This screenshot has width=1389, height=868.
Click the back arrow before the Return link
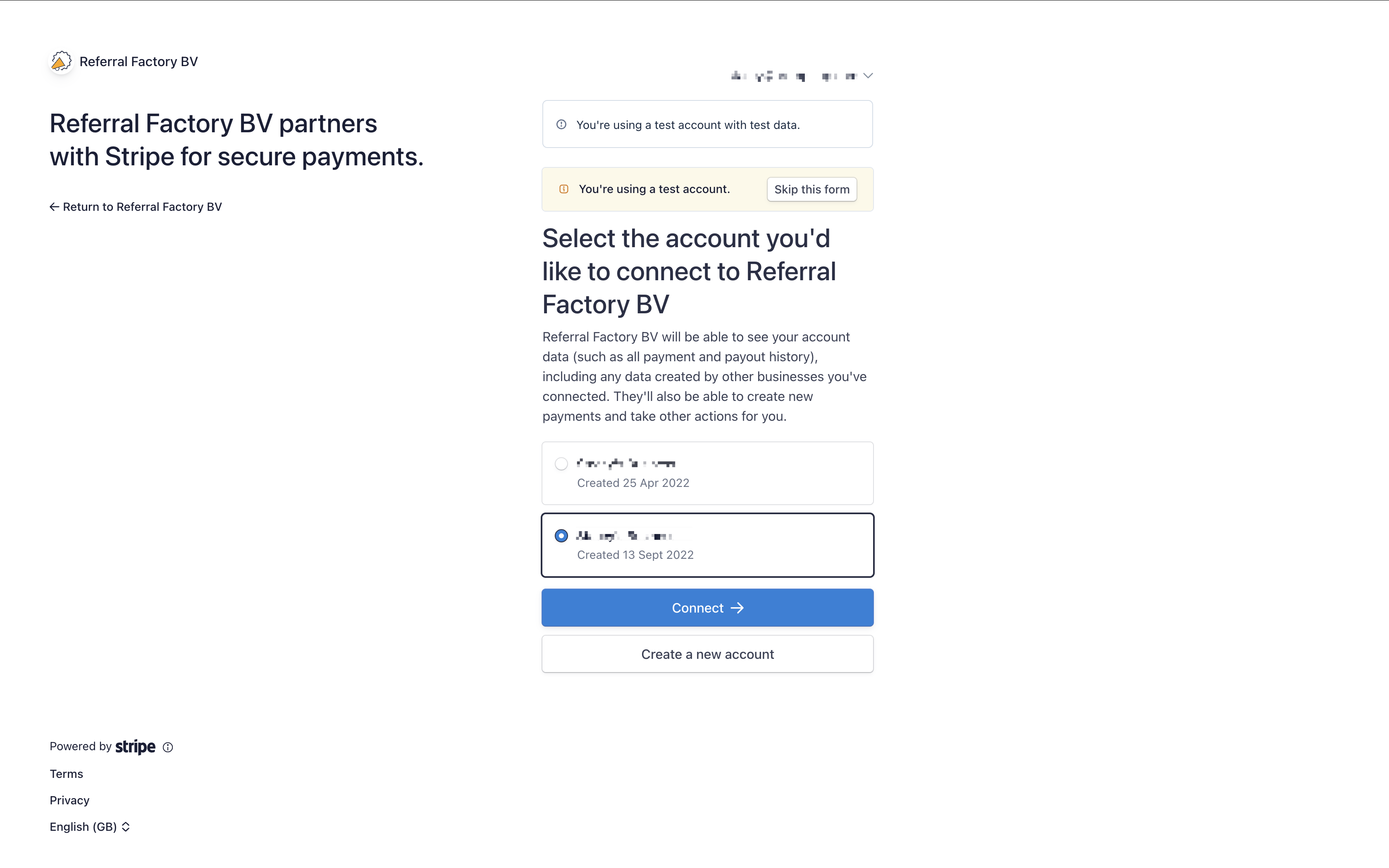coord(54,206)
